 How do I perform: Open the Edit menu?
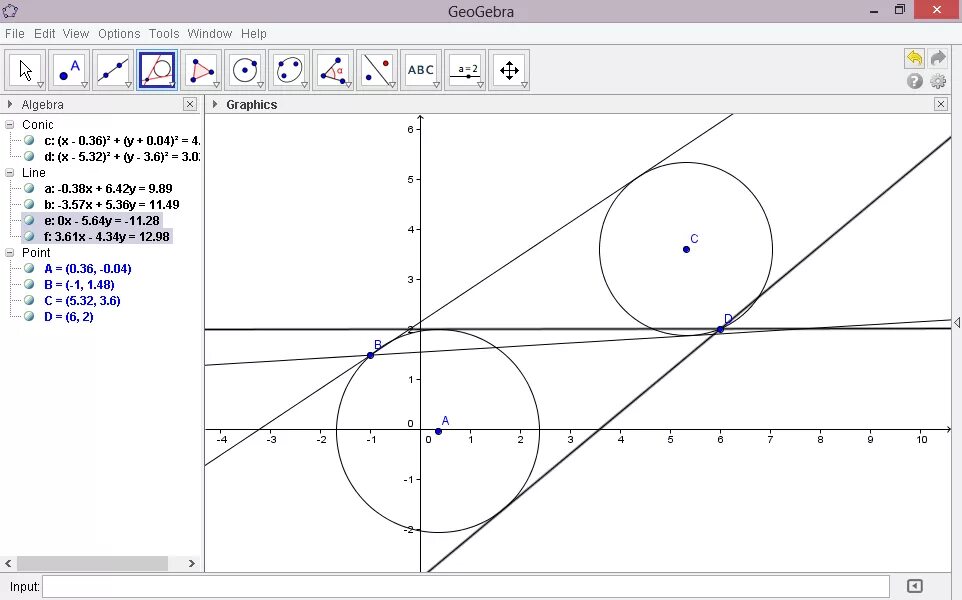(x=44, y=34)
